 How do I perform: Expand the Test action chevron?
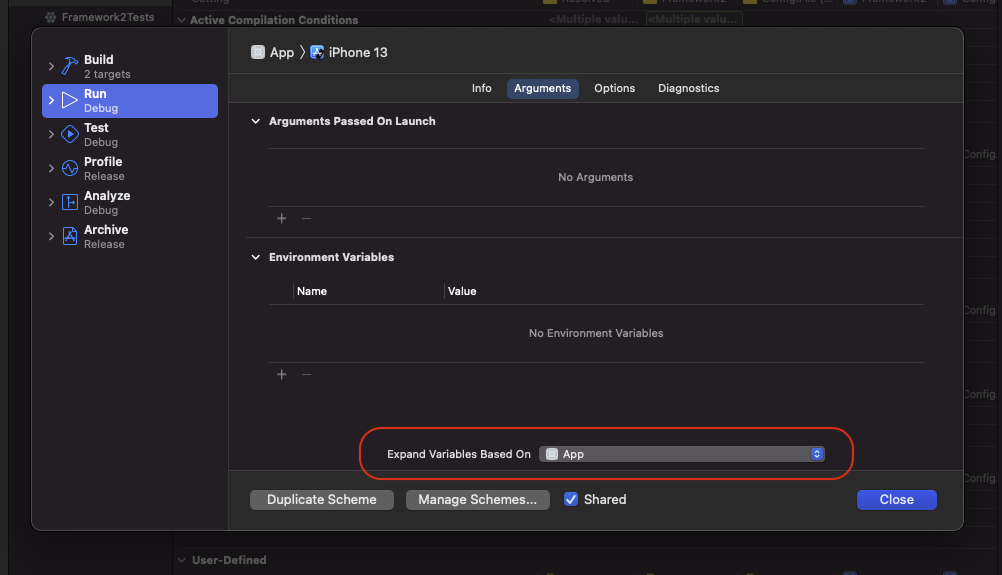click(51, 134)
